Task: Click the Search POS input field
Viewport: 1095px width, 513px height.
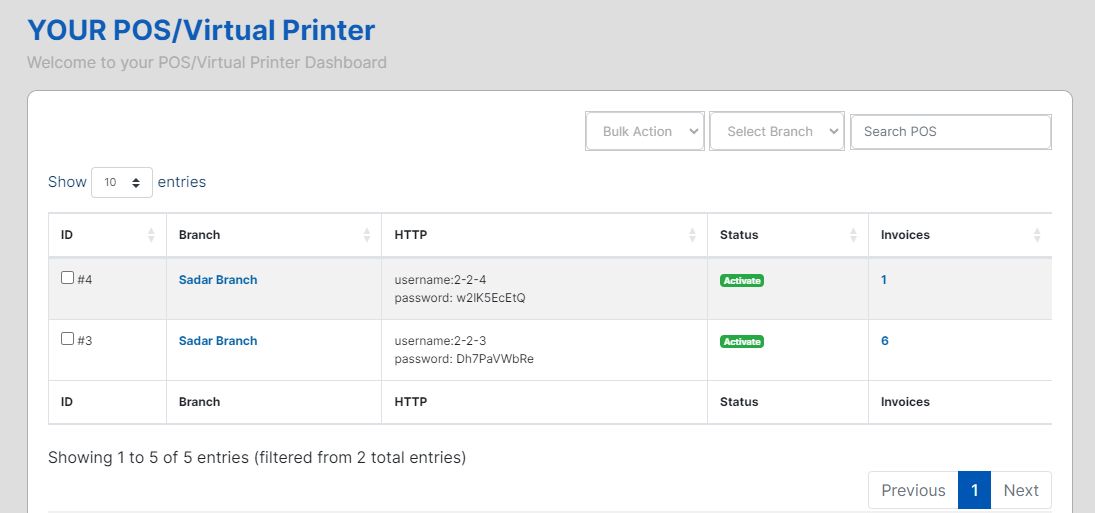Action: tap(950, 131)
